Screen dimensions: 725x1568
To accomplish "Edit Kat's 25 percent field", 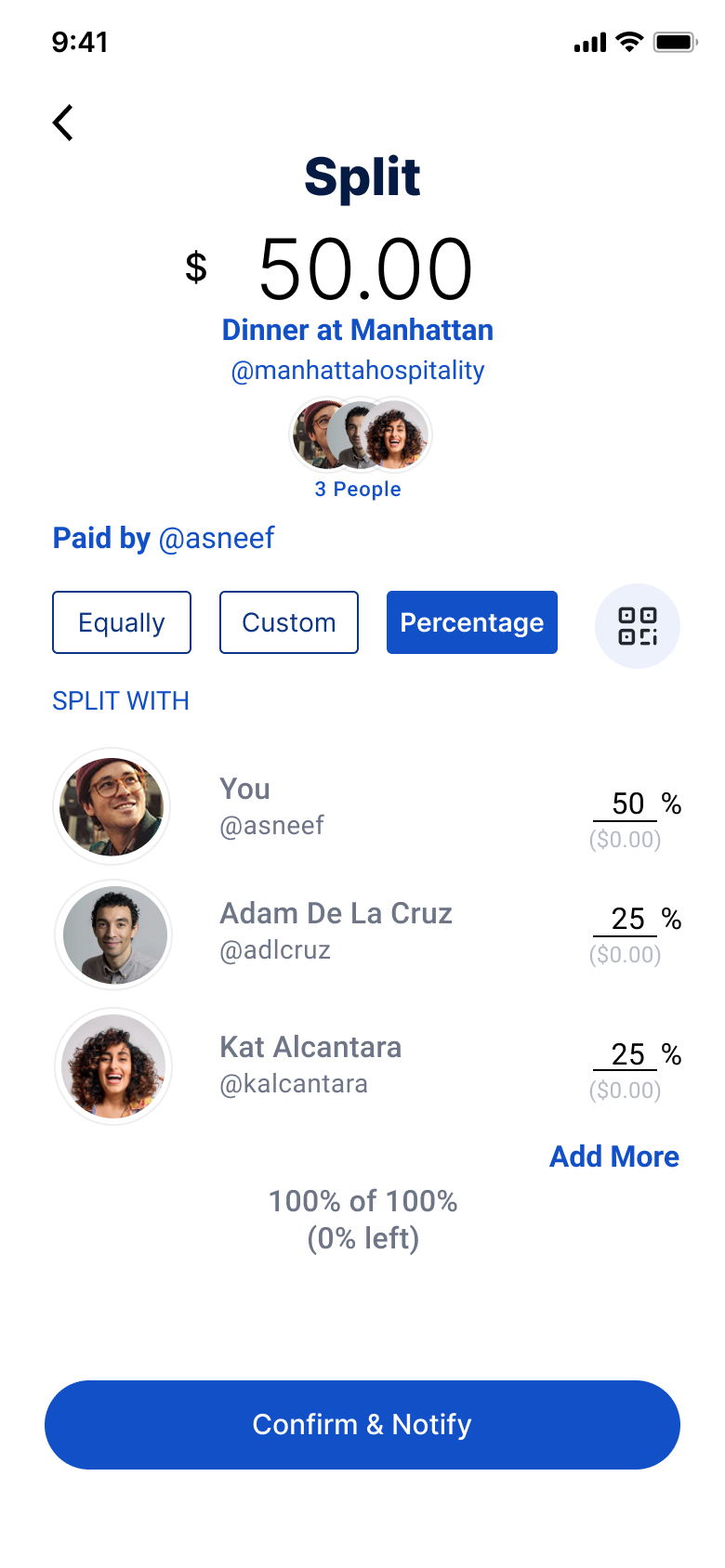I will (x=627, y=1054).
